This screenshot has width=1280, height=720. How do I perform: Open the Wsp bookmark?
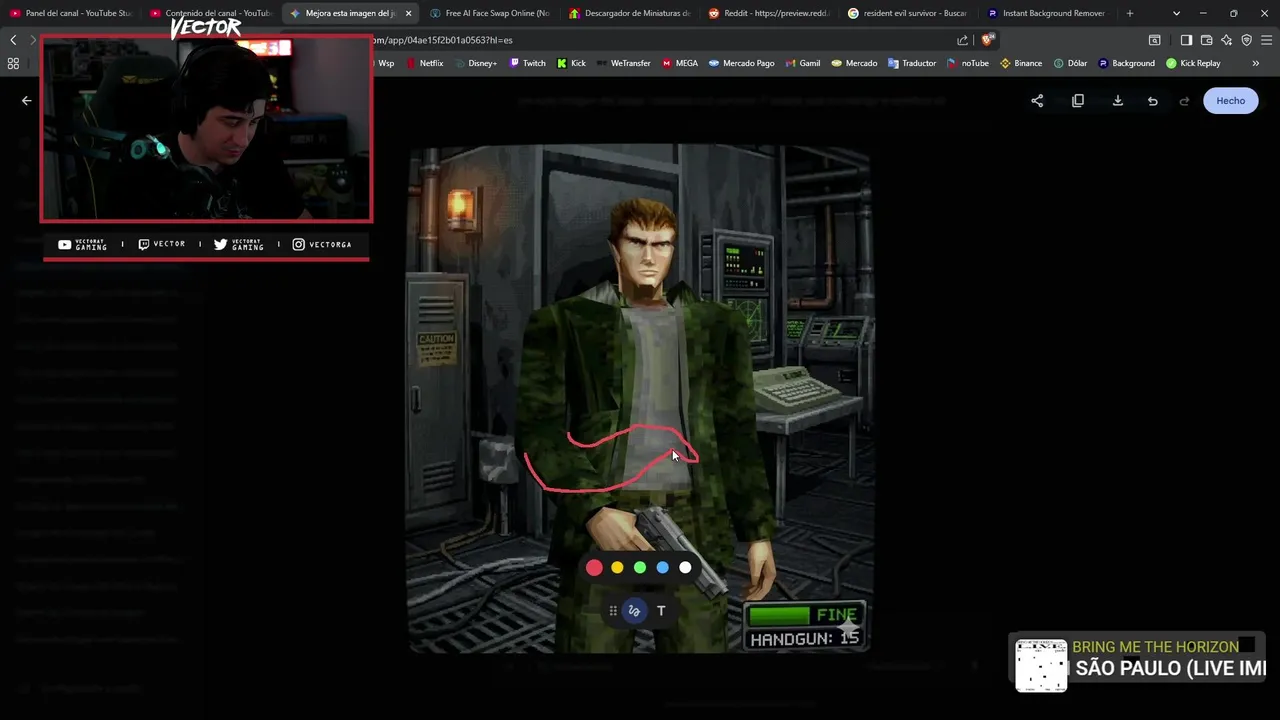point(385,63)
